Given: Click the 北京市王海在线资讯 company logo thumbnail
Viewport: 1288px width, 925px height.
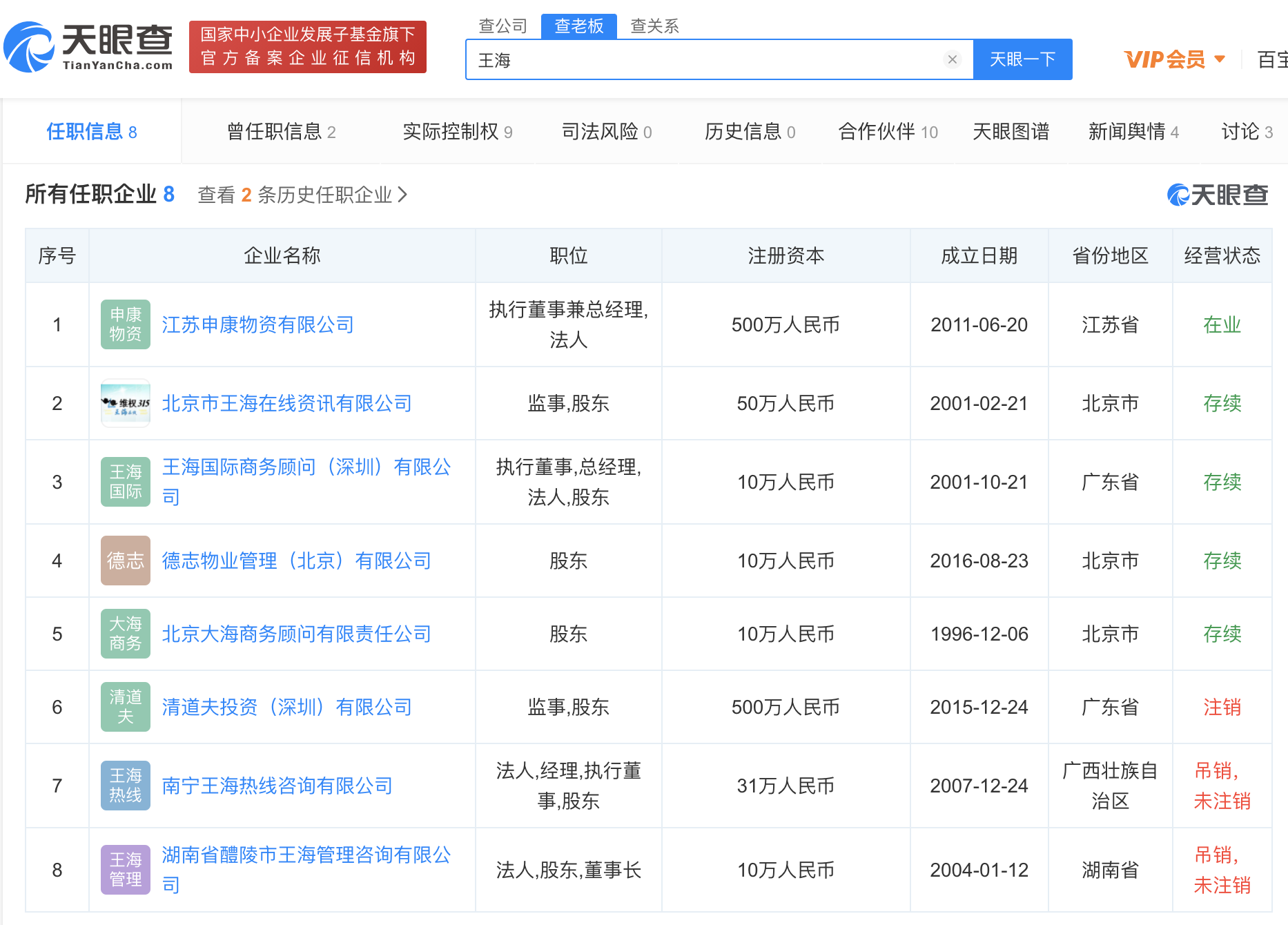Looking at the screenshot, I should point(126,403).
